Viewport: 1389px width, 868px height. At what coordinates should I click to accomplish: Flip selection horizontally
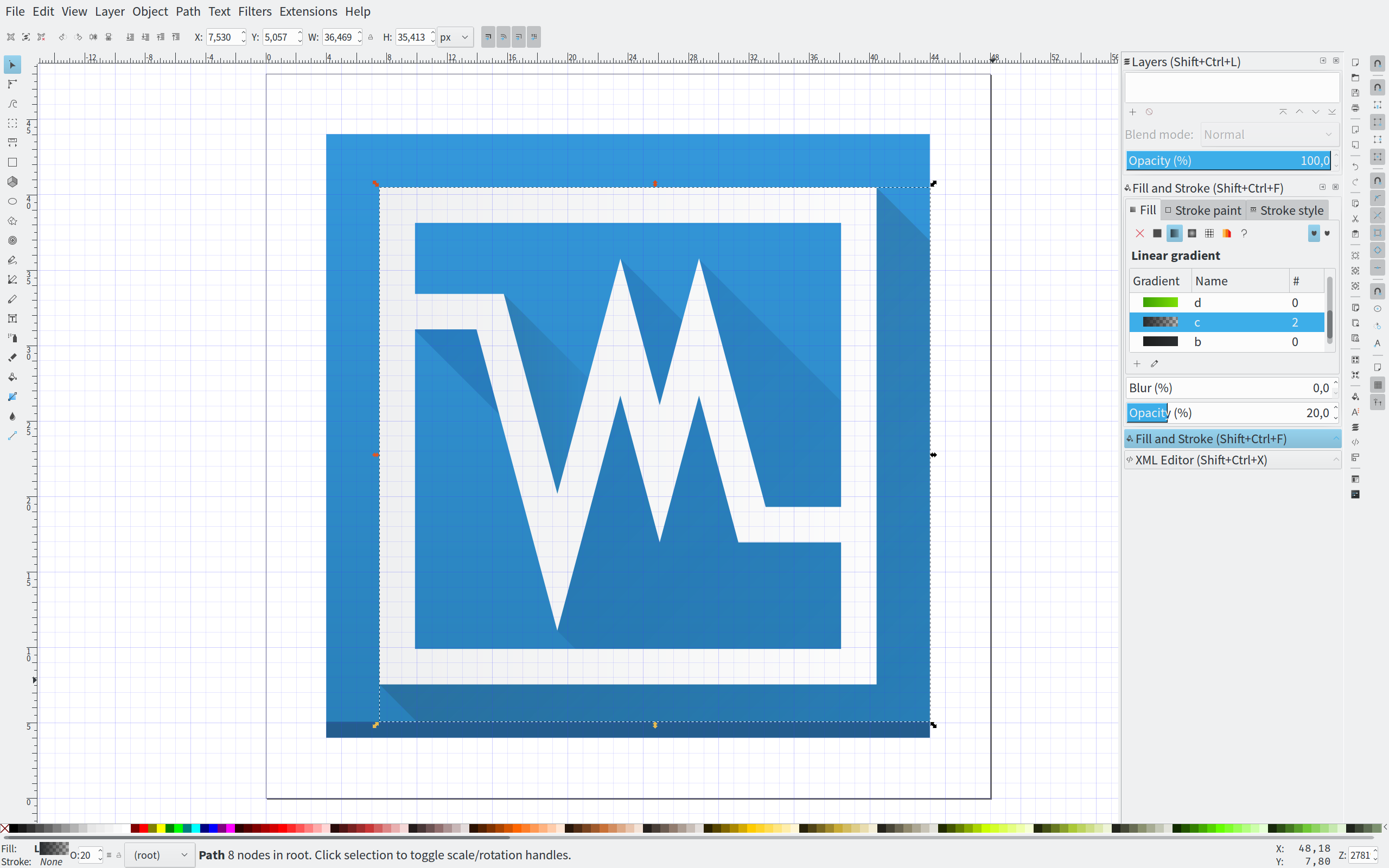(93, 37)
